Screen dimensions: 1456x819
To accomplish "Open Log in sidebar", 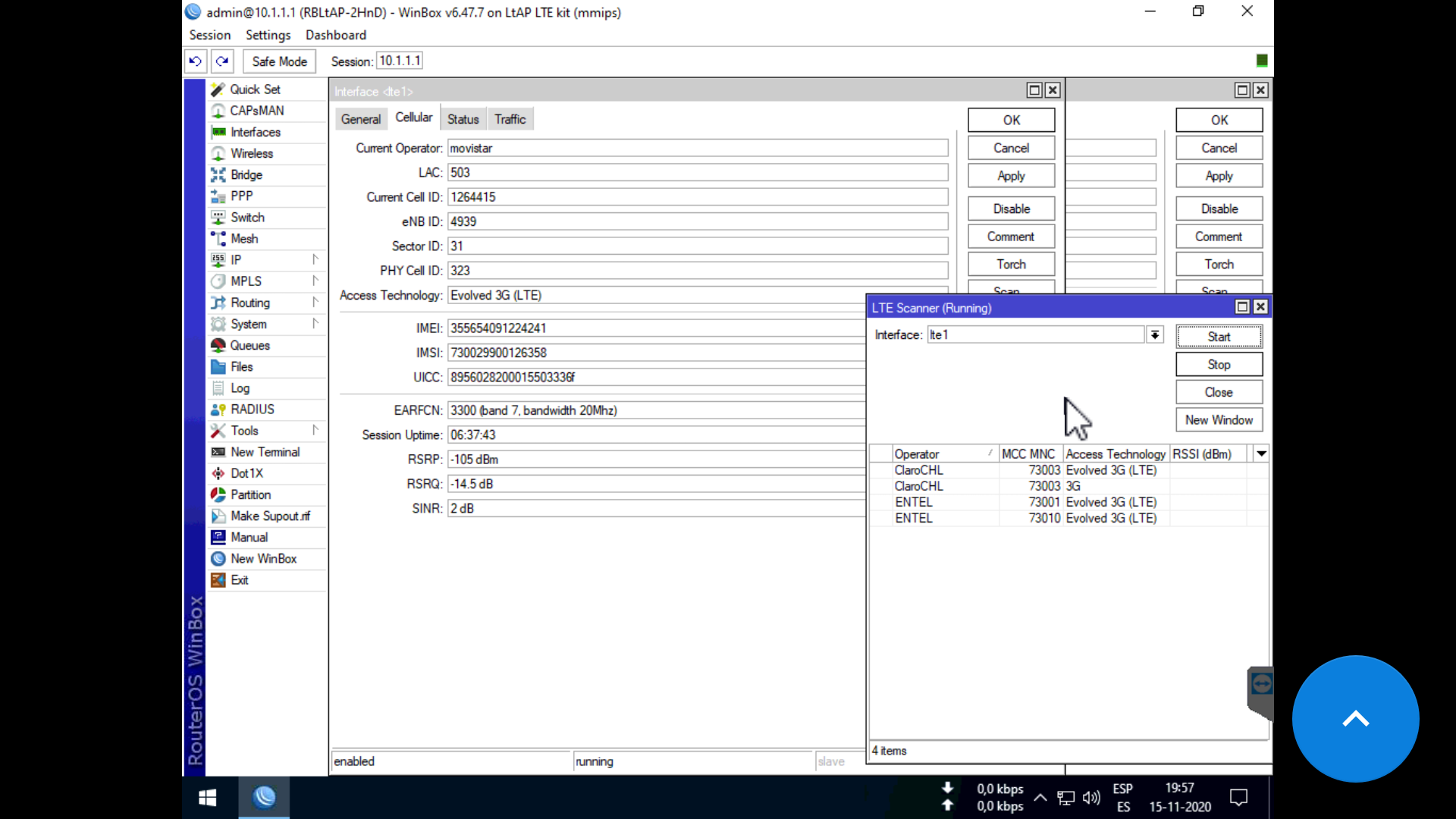I will [x=240, y=388].
